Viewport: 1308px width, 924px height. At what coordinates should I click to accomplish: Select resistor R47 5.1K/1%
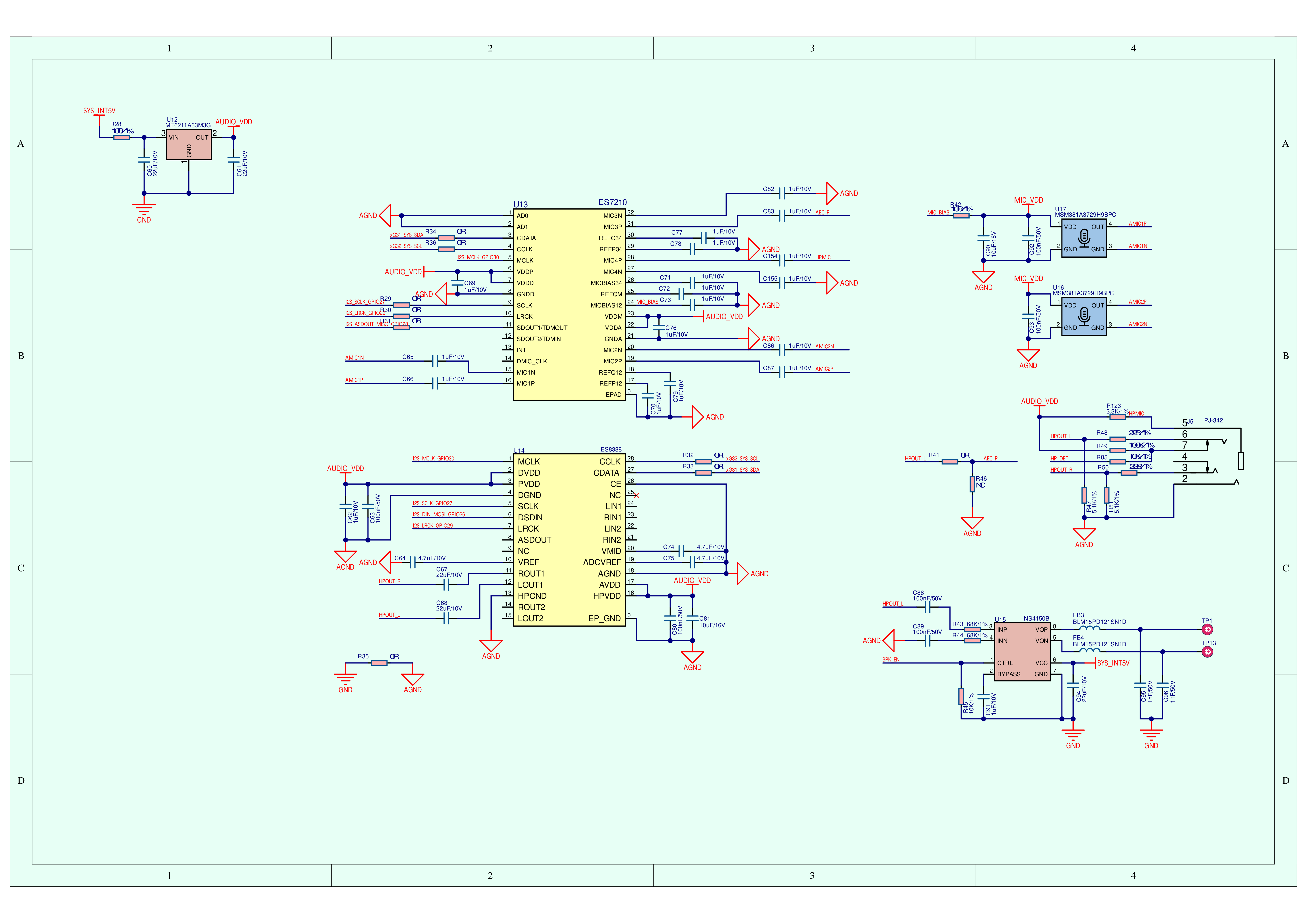pyautogui.click(x=1084, y=495)
